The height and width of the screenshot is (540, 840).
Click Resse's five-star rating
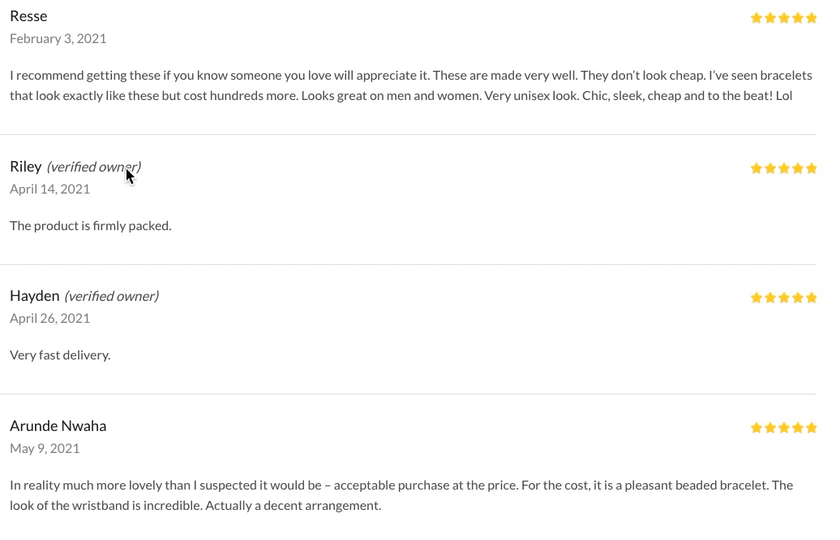(x=783, y=18)
